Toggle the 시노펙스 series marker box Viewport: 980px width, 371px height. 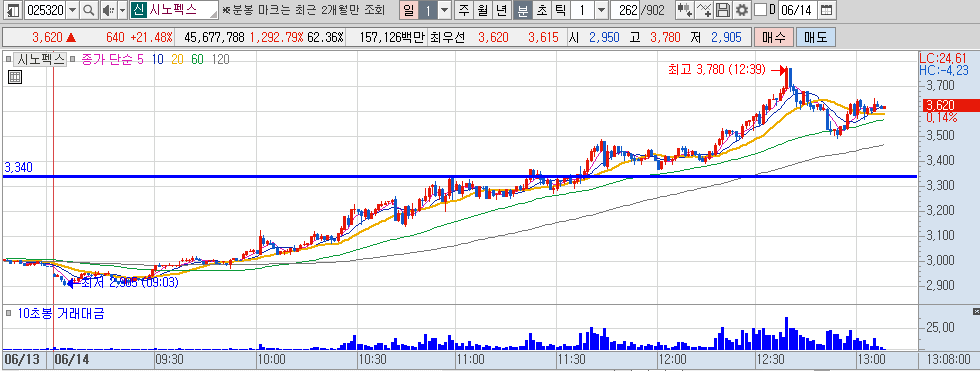[x=8, y=60]
